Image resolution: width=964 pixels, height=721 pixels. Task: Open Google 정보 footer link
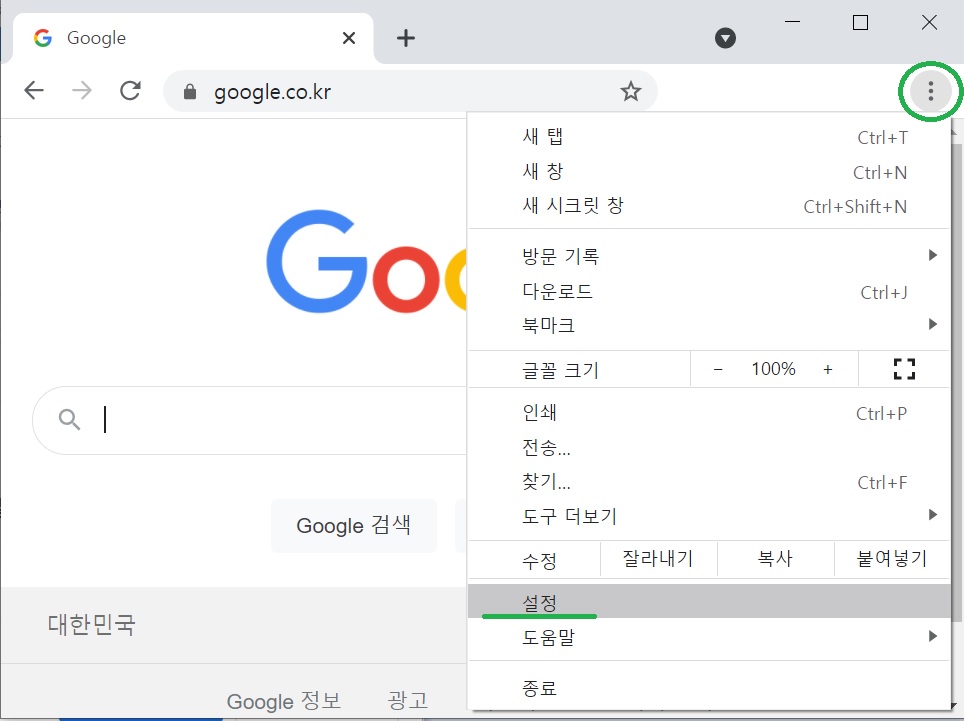[283, 701]
